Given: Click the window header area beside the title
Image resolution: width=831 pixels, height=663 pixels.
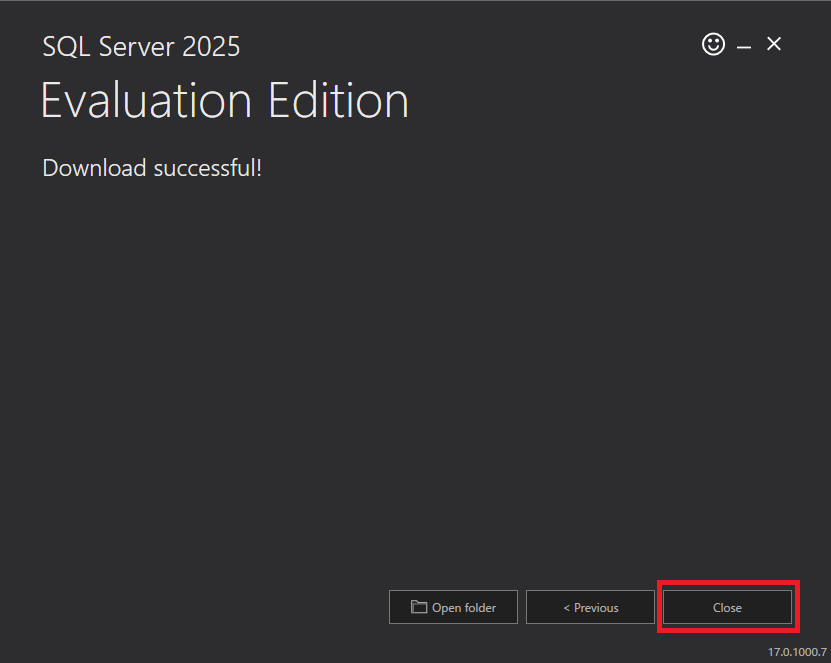Looking at the screenshot, I should 466,45.
